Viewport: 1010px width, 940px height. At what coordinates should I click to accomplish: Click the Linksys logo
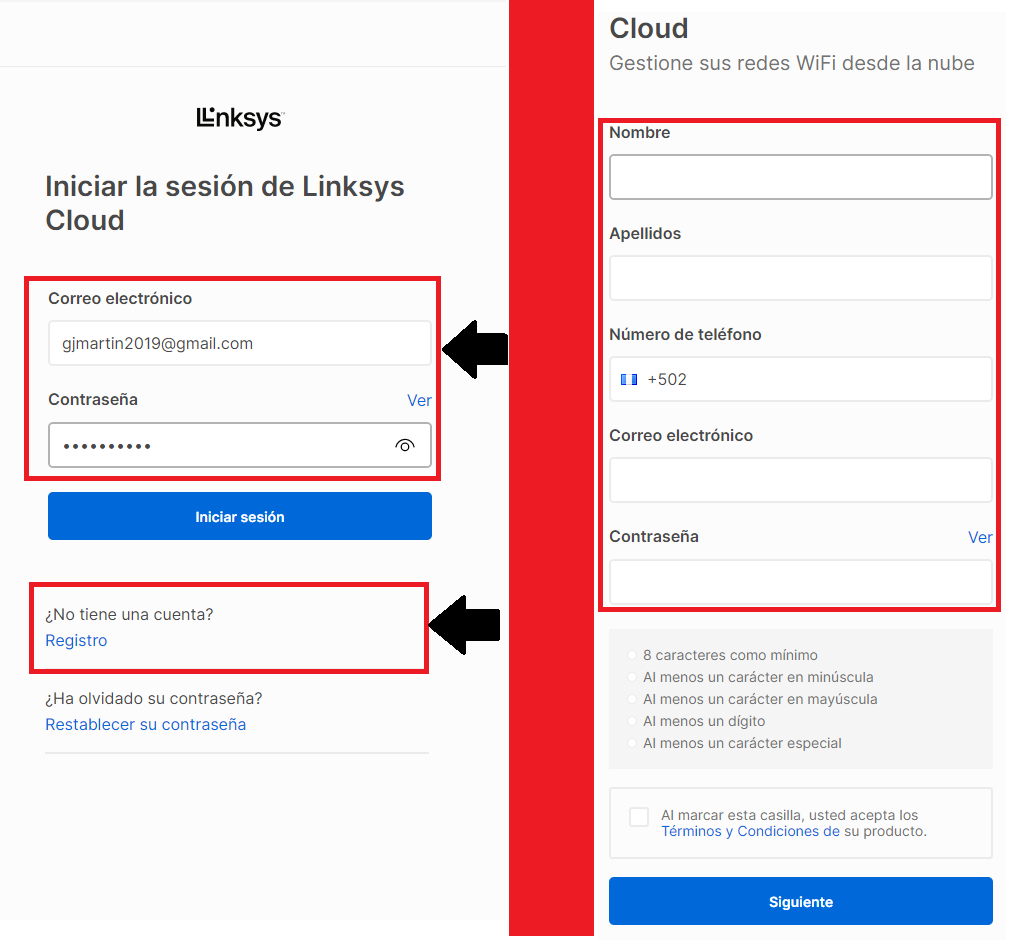point(240,118)
